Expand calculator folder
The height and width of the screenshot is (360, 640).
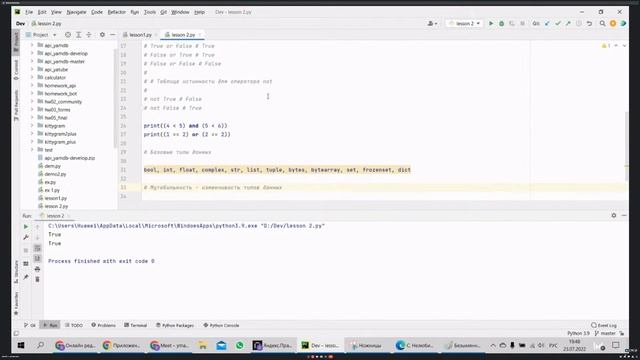(x=32, y=78)
